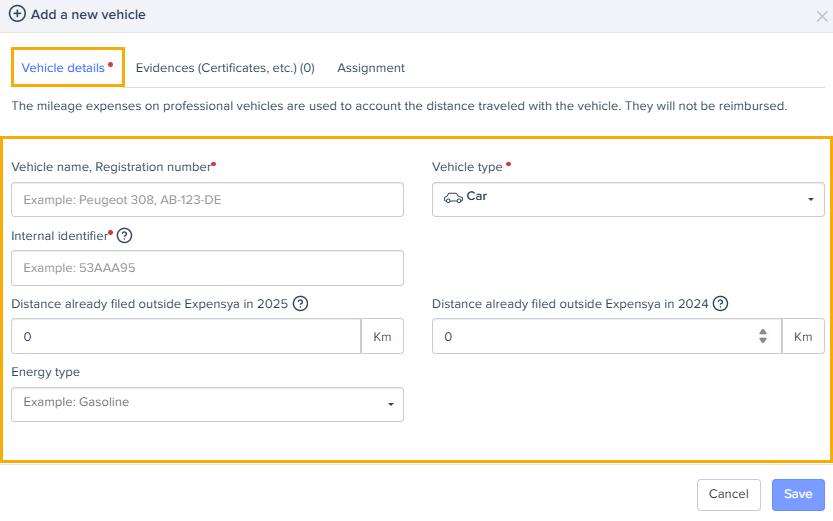Focus the Vehicle name, Registration number field
Viewport: 833px width, 521px height.
coord(207,200)
